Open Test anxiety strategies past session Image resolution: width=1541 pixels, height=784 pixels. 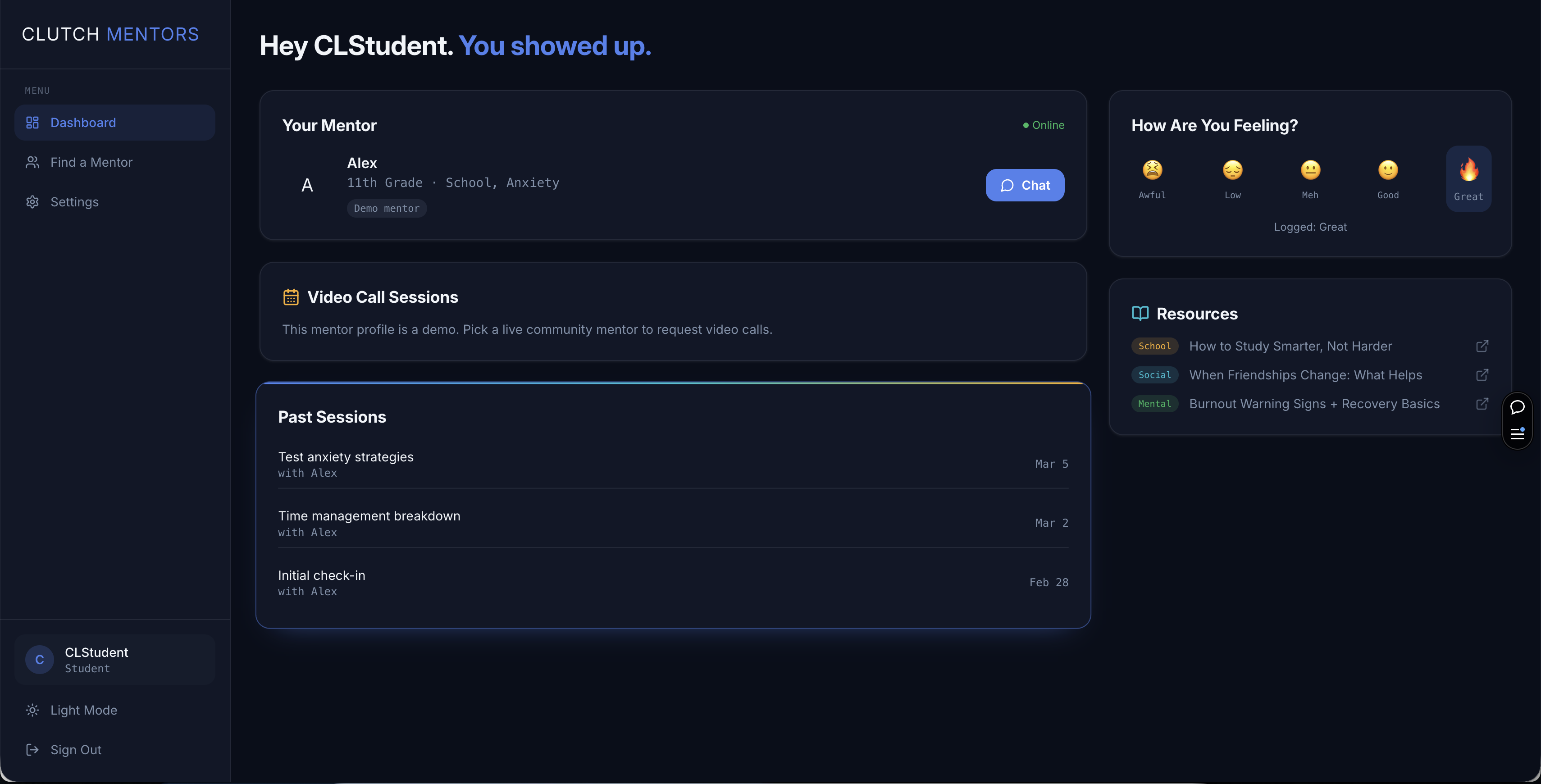point(346,457)
